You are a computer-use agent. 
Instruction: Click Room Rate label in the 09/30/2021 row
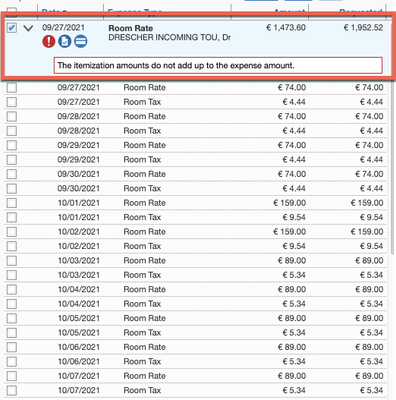point(145,174)
